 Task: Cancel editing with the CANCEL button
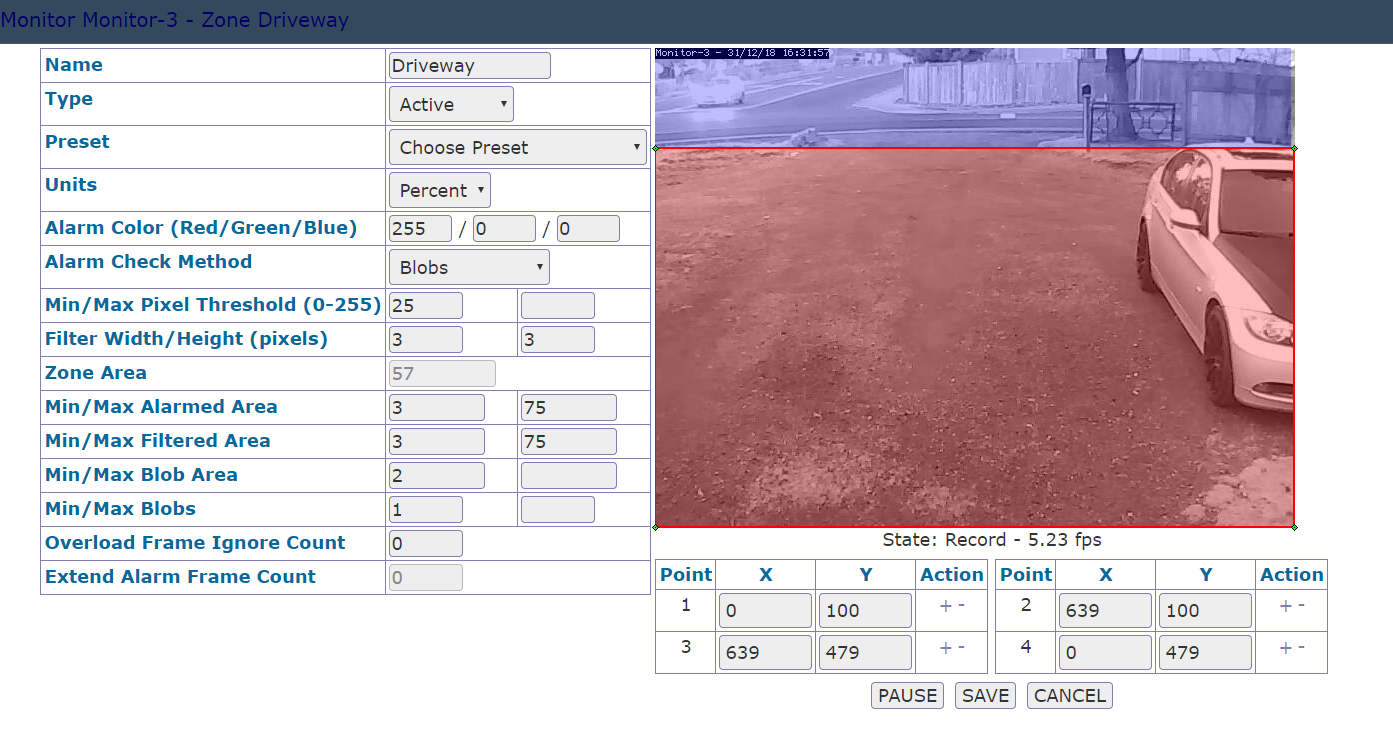(1069, 695)
